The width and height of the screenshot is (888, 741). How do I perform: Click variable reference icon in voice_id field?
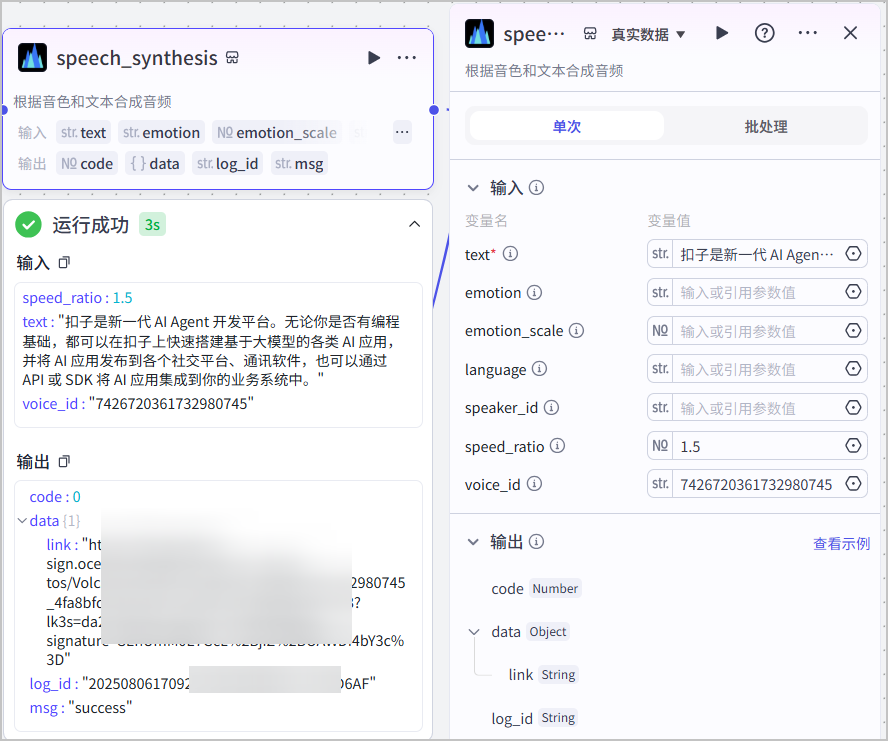(x=853, y=484)
